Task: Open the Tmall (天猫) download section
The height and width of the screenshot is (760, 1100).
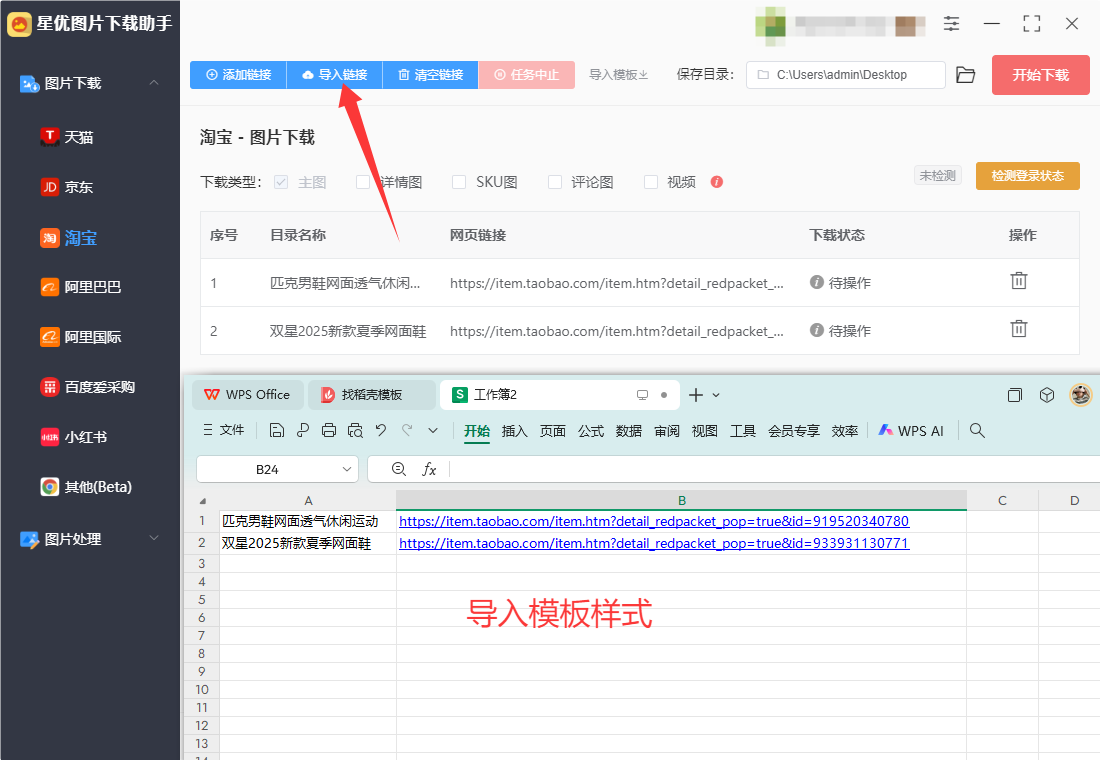Action: (x=67, y=137)
